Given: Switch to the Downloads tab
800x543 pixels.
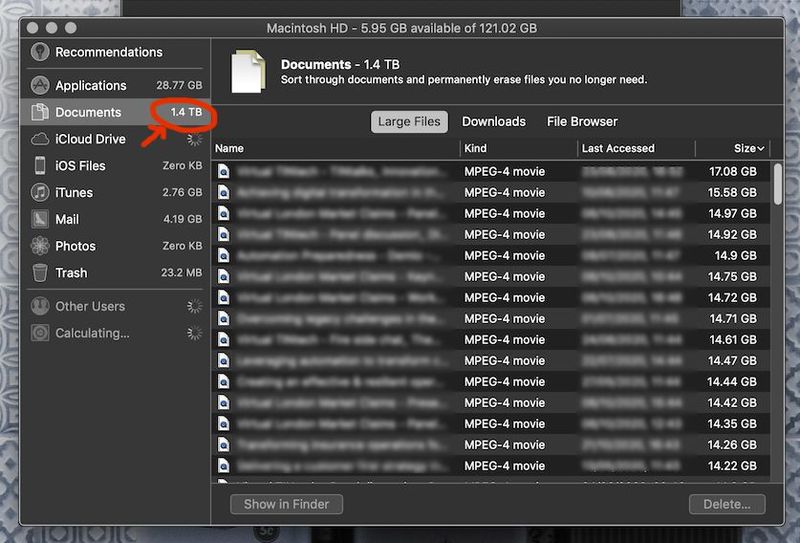Looking at the screenshot, I should [x=493, y=121].
